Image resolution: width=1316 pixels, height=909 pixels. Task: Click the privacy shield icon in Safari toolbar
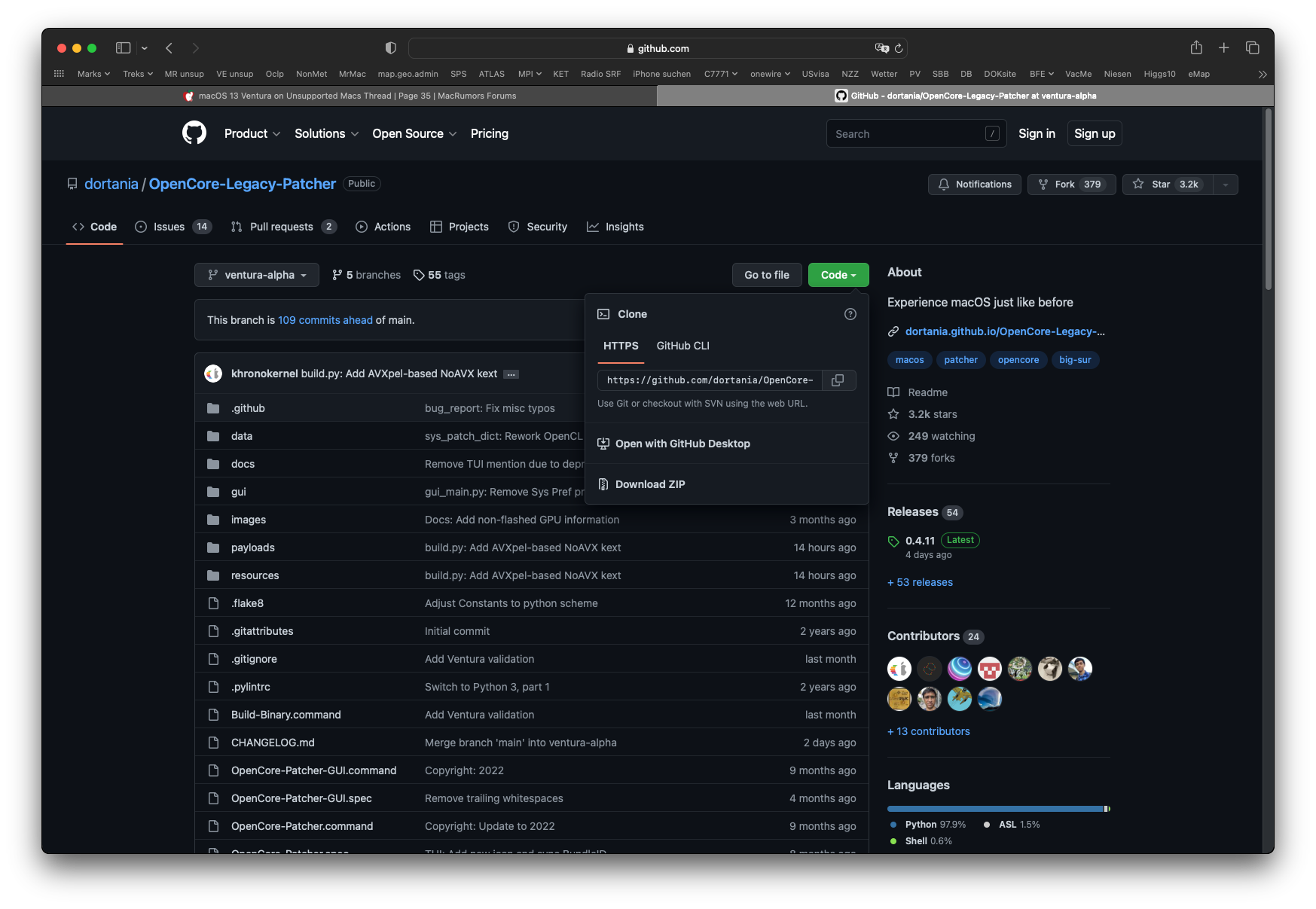pos(390,48)
